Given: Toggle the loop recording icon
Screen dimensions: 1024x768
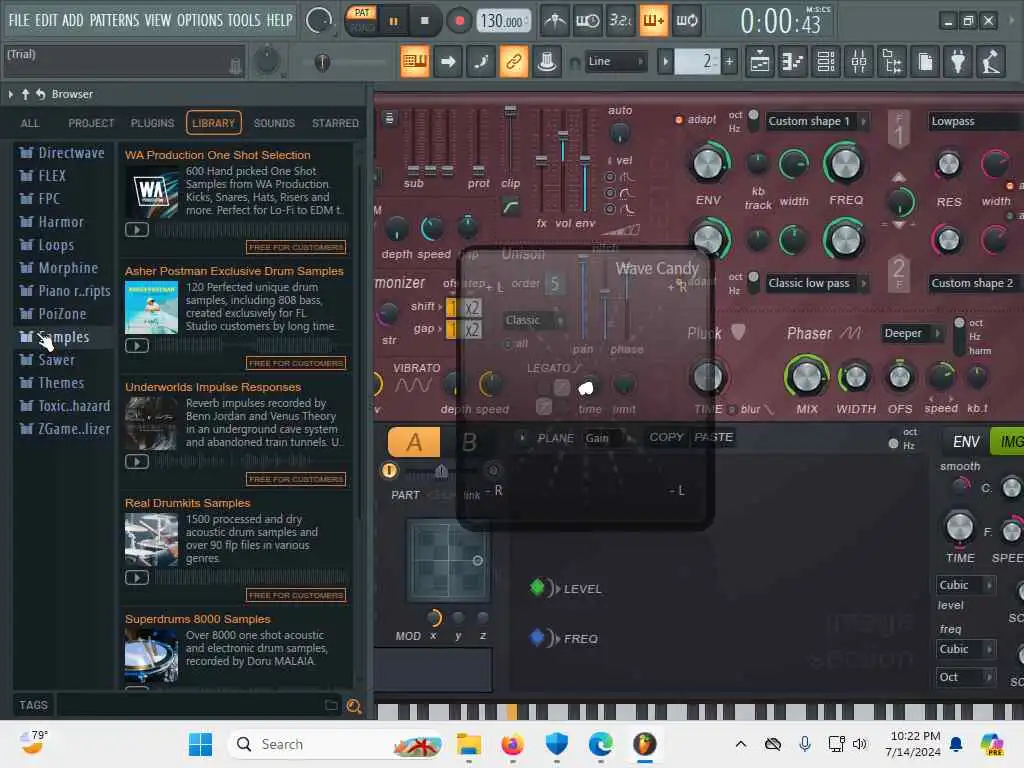Looking at the screenshot, I should pyautogui.click(x=686, y=22).
